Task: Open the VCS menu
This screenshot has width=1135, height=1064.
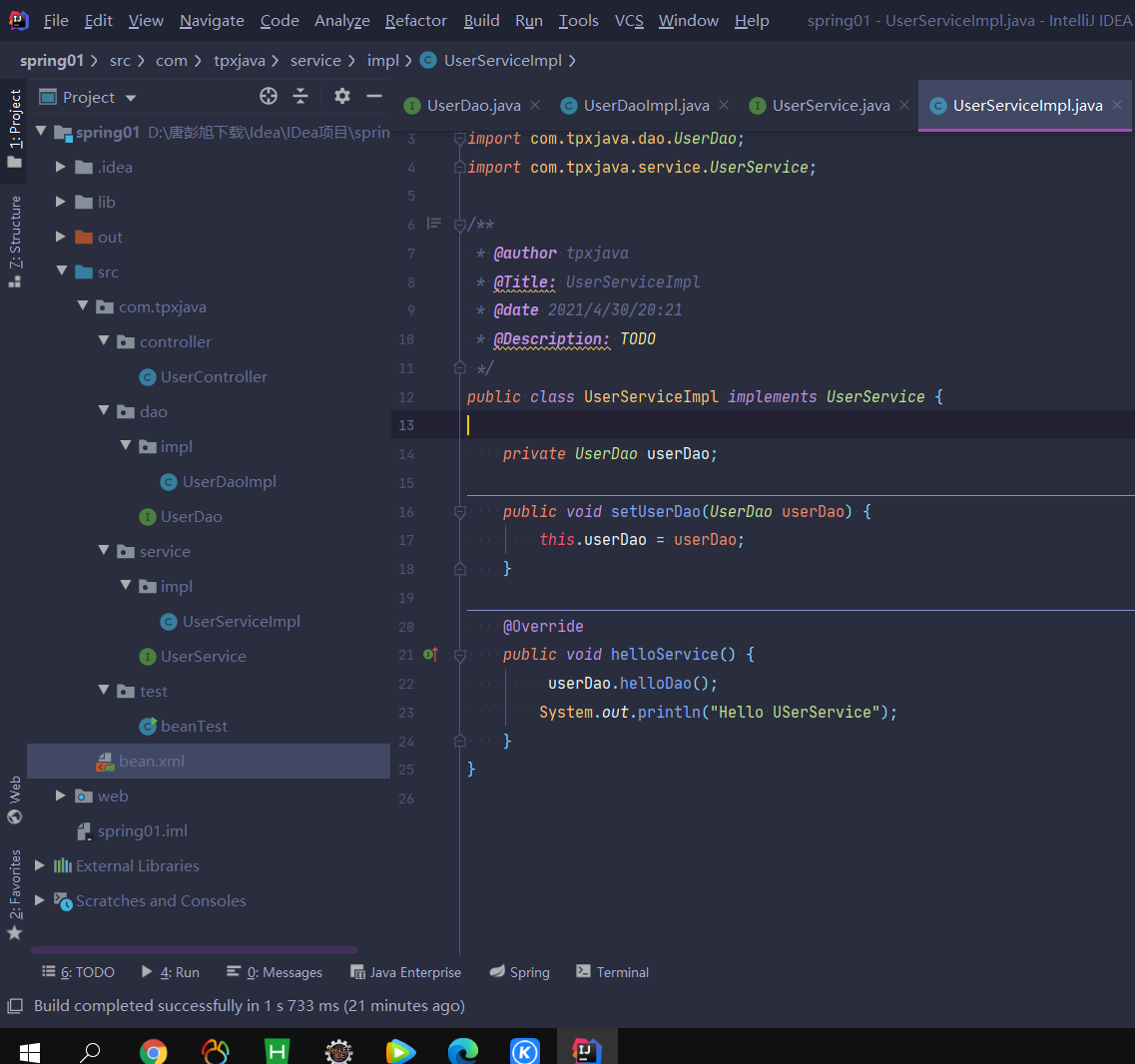Action: point(629,21)
